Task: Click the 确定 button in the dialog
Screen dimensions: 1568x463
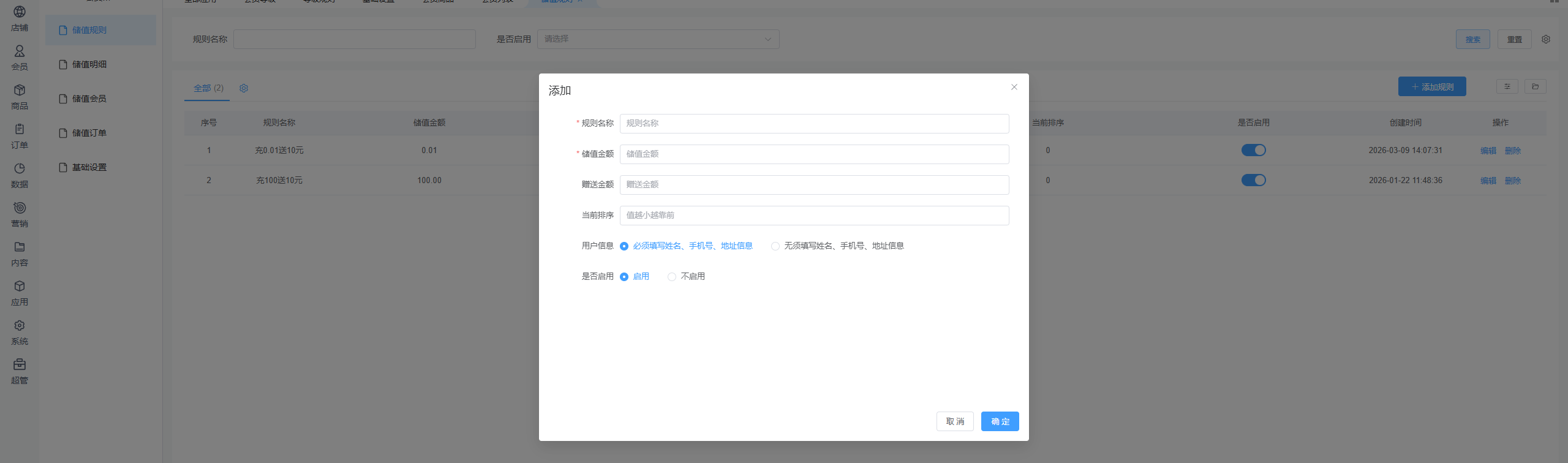Action: pos(1000,421)
